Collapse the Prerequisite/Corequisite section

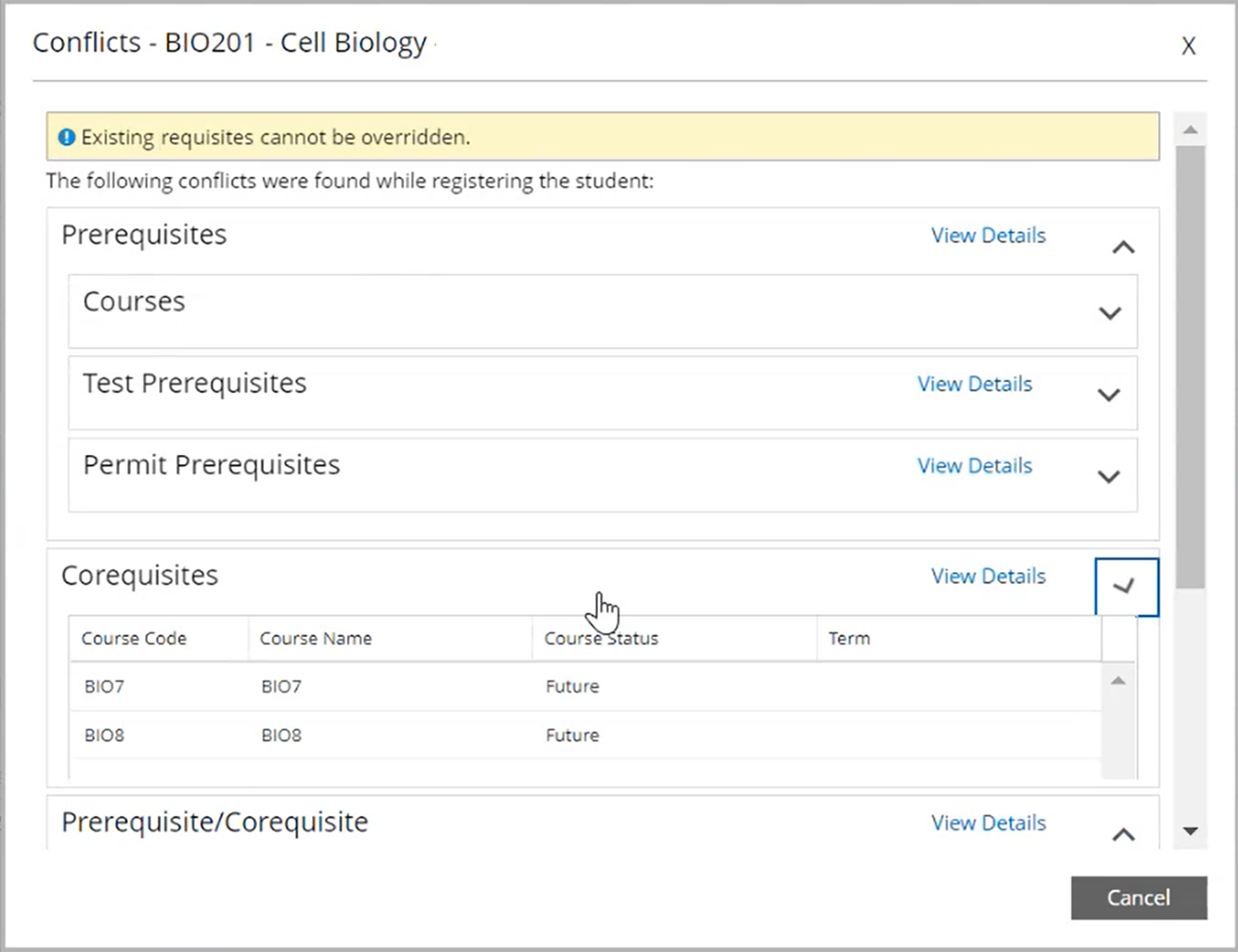click(1123, 835)
